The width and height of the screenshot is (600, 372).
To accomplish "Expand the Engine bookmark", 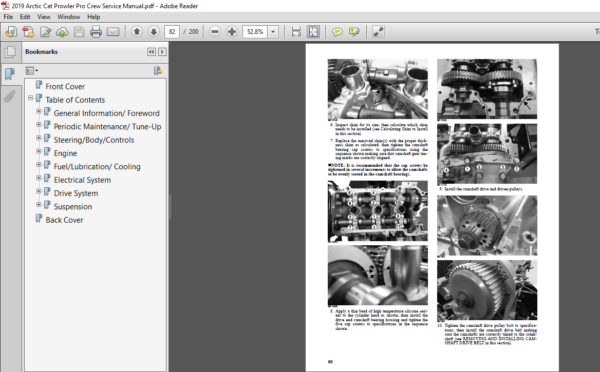I will [39, 151].
